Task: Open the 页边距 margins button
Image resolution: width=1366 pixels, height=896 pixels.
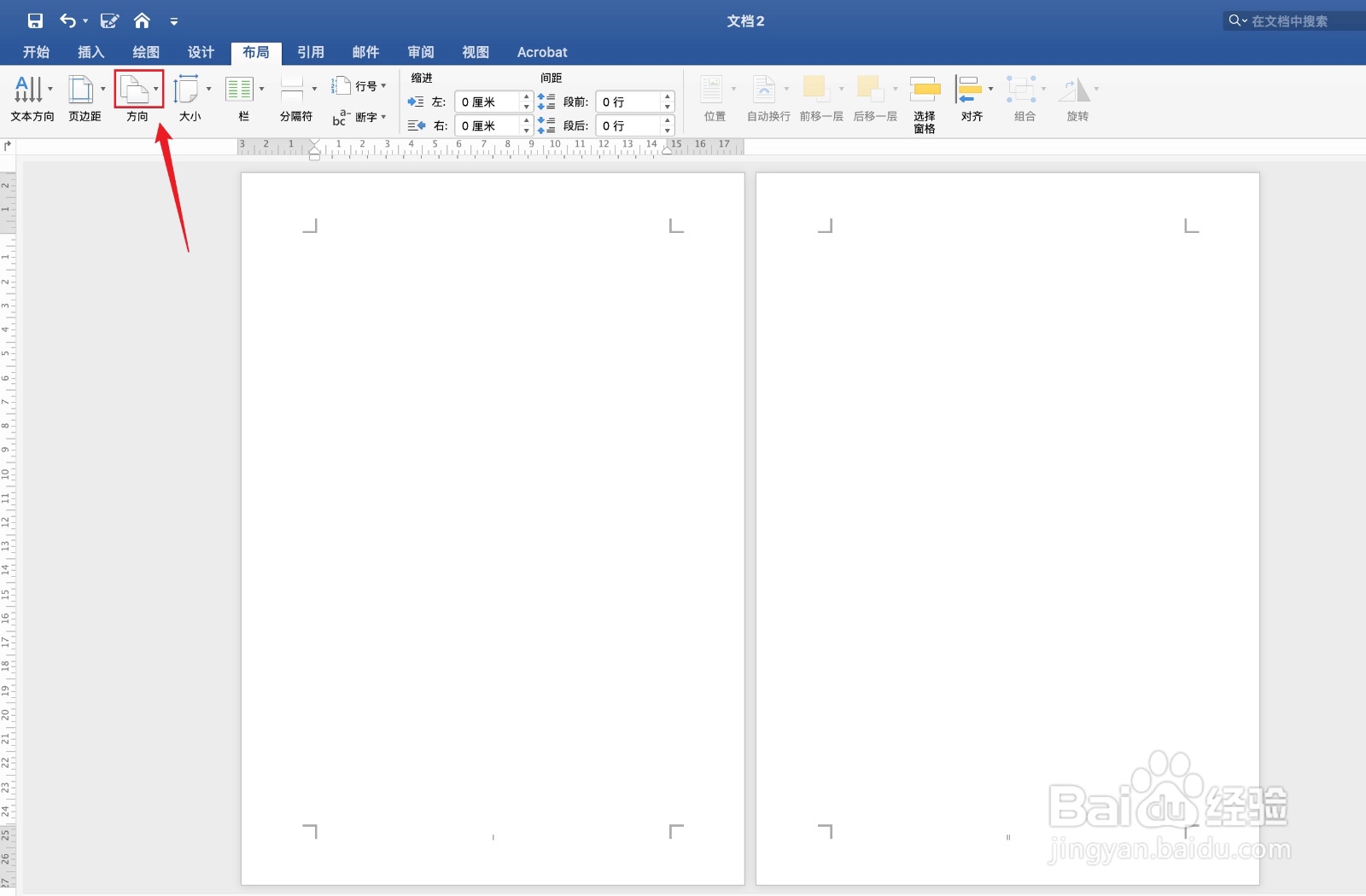Action: tap(85, 98)
